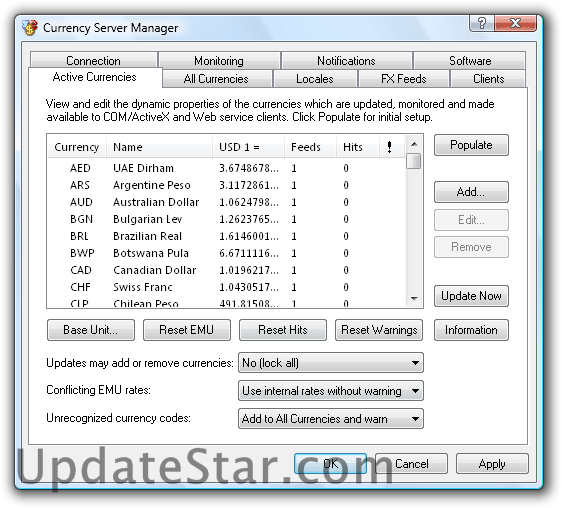Open the Conflicting EMU rates dropdown
Screen dimensions: 562x508
[x=330, y=390]
